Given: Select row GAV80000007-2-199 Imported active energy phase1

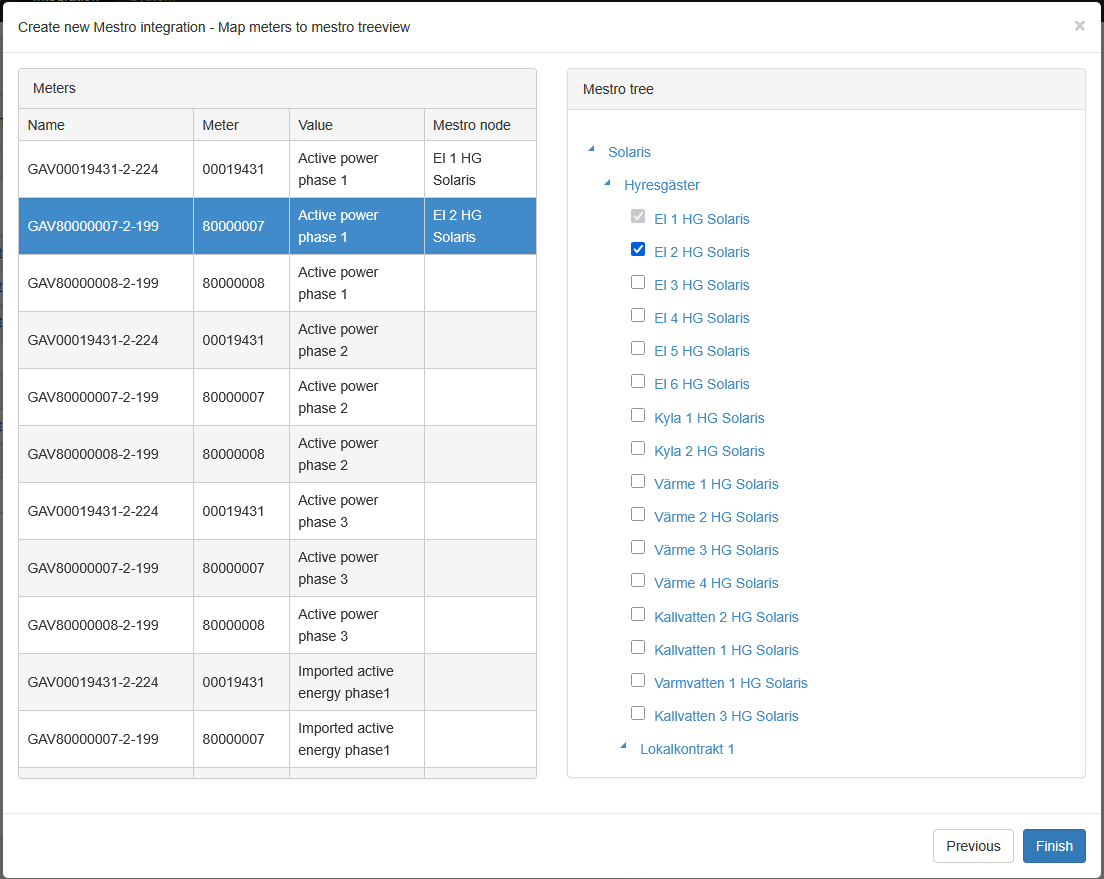Looking at the screenshot, I should pos(277,740).
